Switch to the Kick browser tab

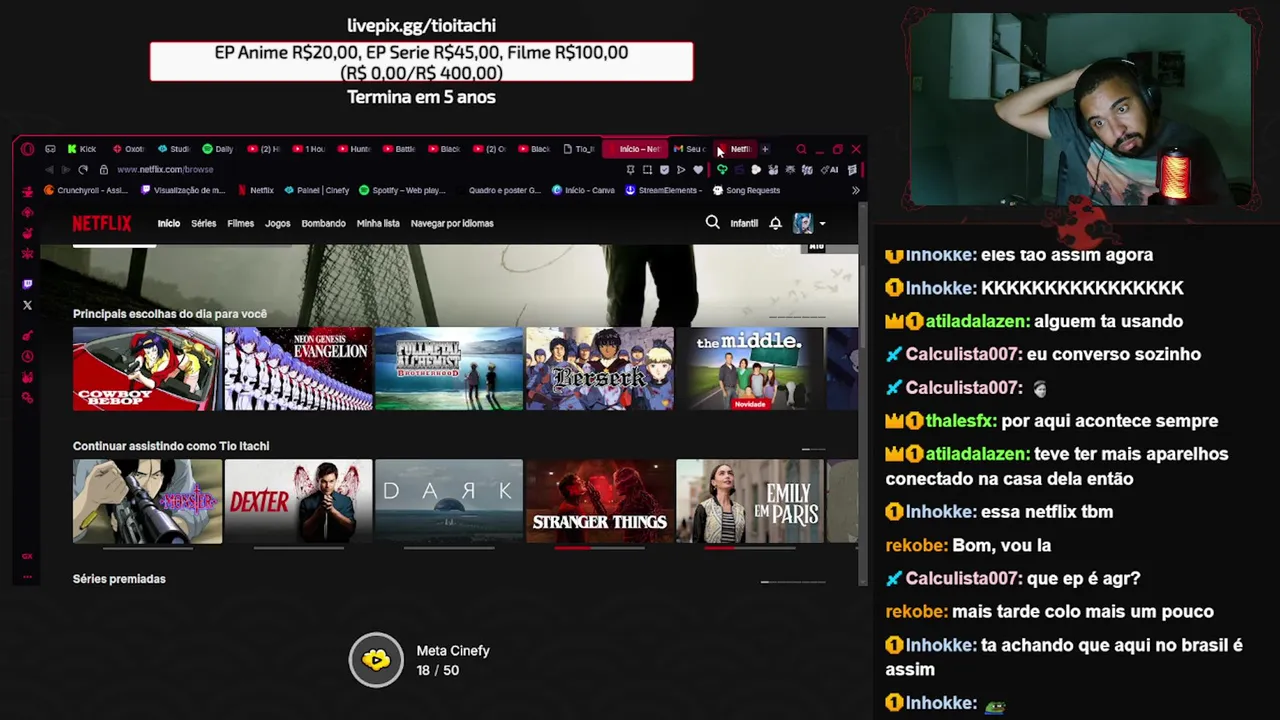(x=82, y=149)
